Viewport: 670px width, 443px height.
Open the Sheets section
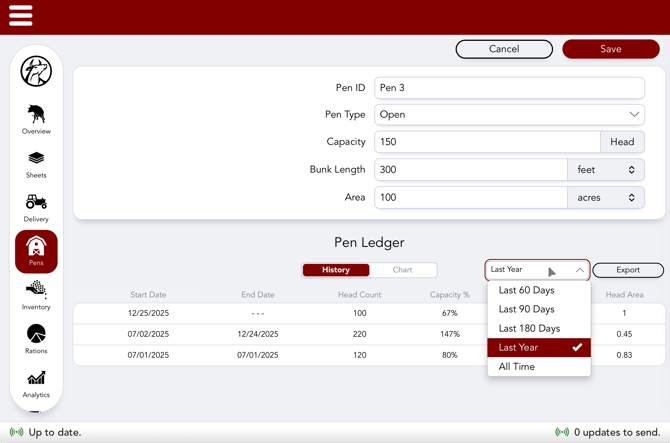click(36, 164)
